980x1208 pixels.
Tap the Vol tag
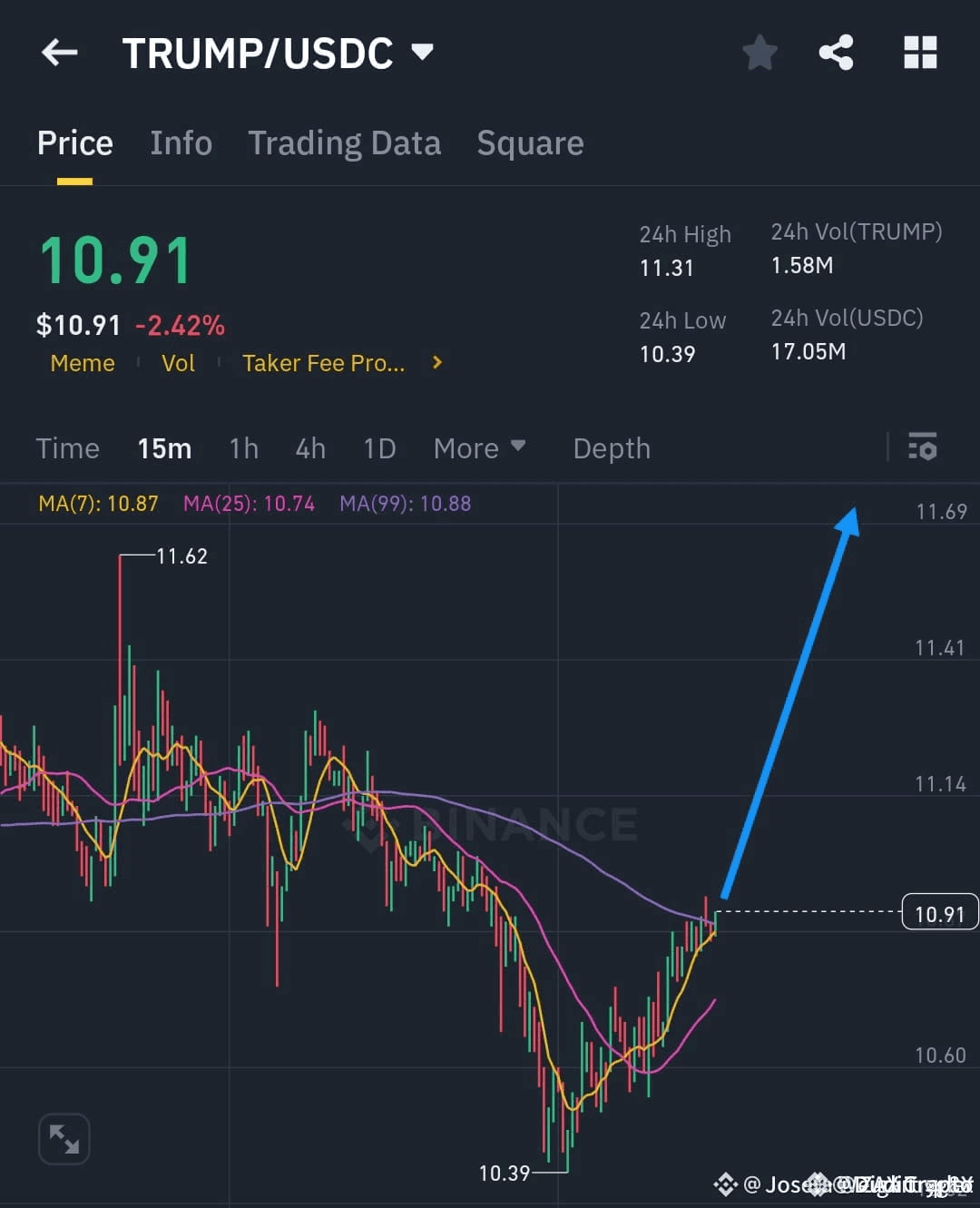click(x=178, y=363)
